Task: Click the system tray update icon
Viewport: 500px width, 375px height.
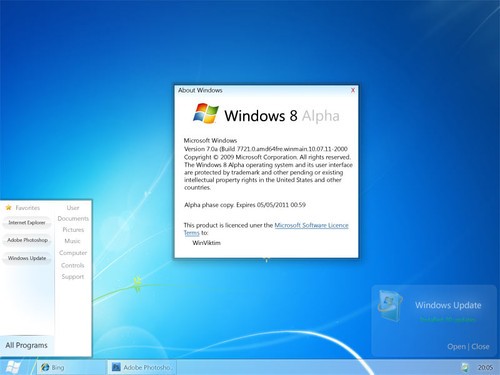Action: click(x=464, y=368)
